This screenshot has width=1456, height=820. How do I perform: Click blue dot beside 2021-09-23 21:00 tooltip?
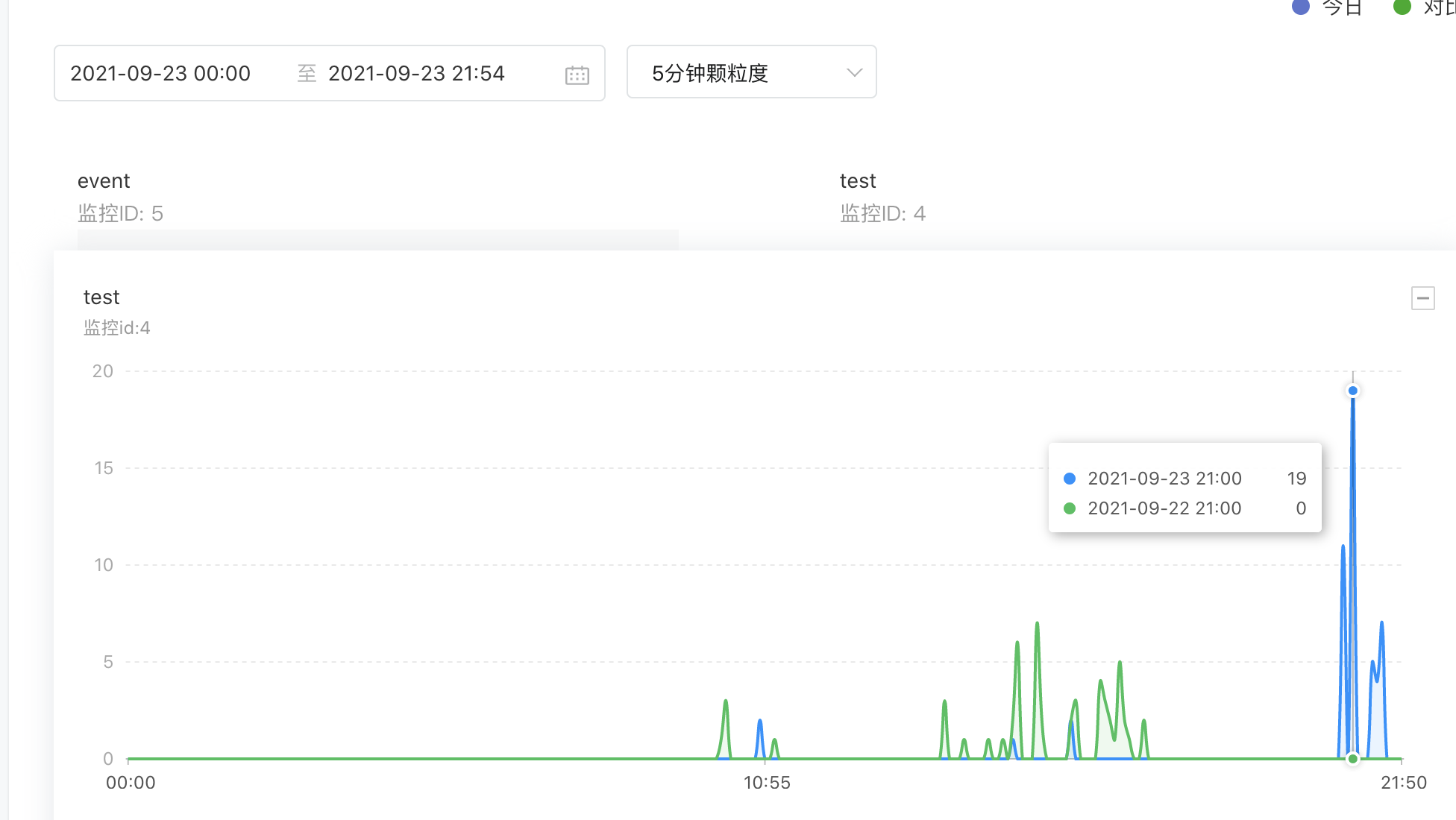(x=1070, y=479)
